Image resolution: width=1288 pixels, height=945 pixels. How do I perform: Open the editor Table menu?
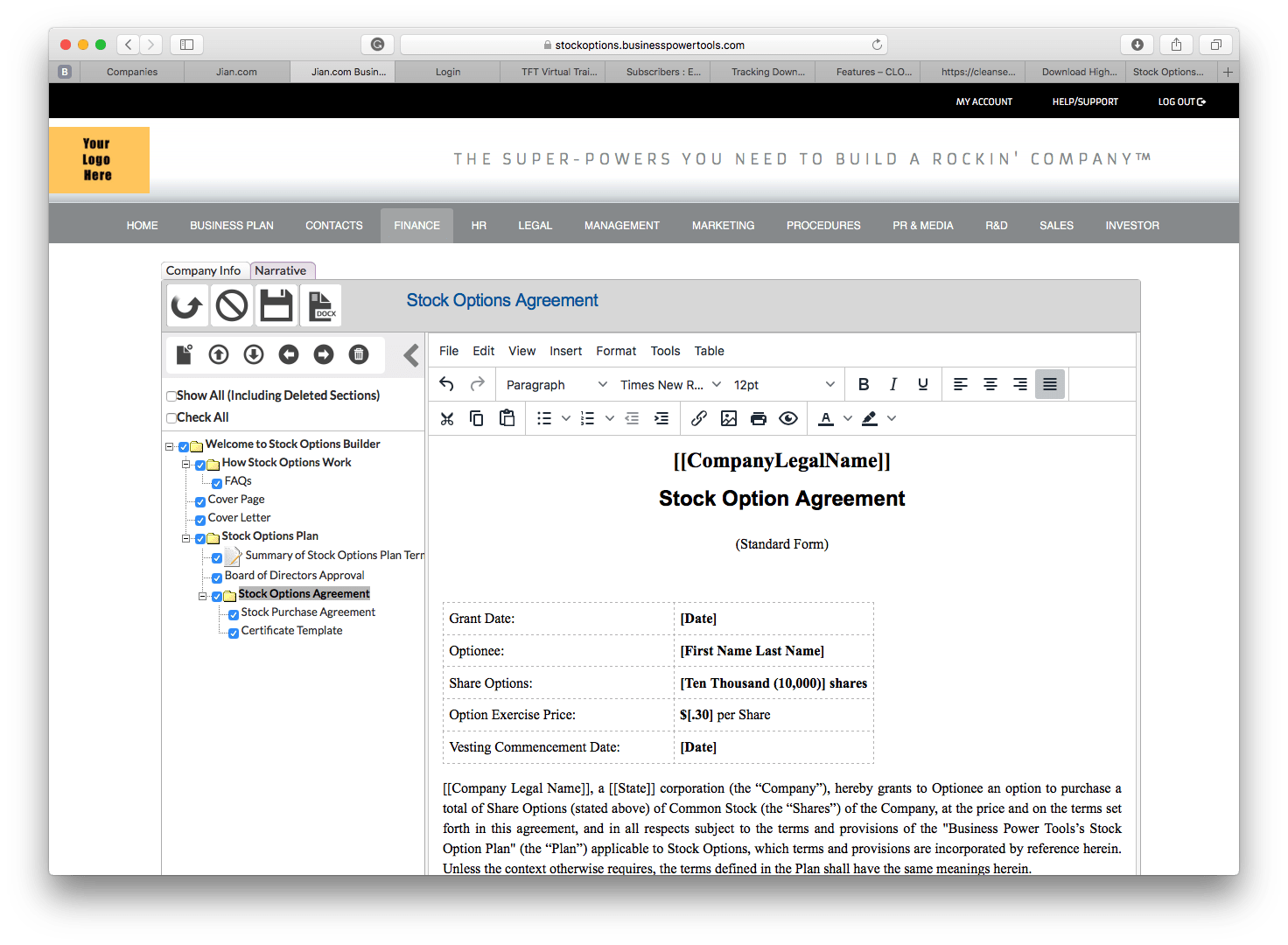(x=709, y=351)
